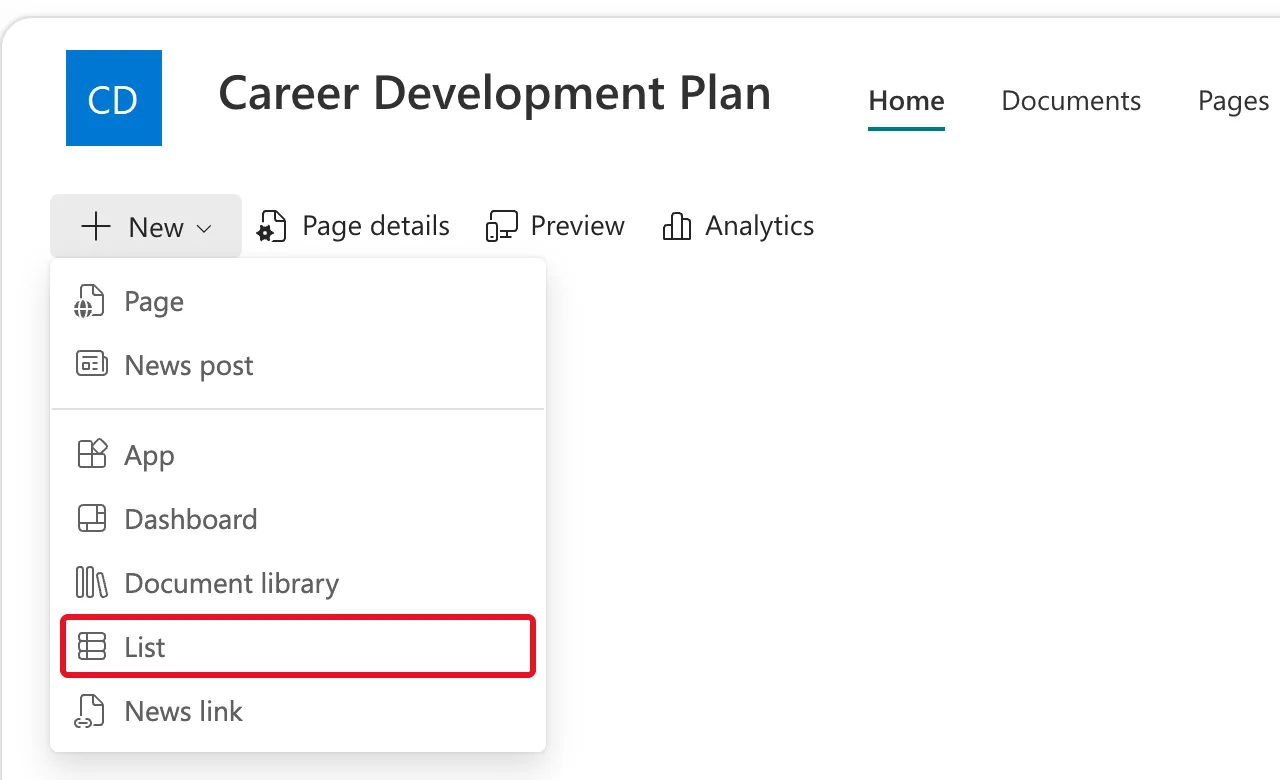Viewport: 1280px width, 780px height.
Task: Click the Page details gear-document icon
Action: click(272, 226)
